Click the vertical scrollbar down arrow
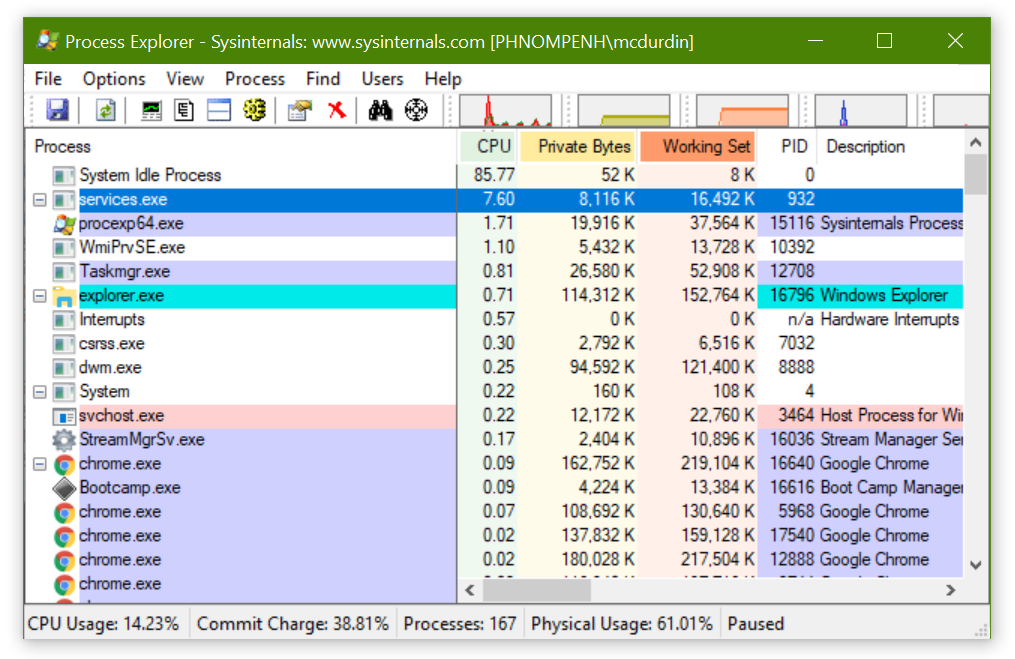The width and height of the screenshot is (1015, 659). (976, 565)
